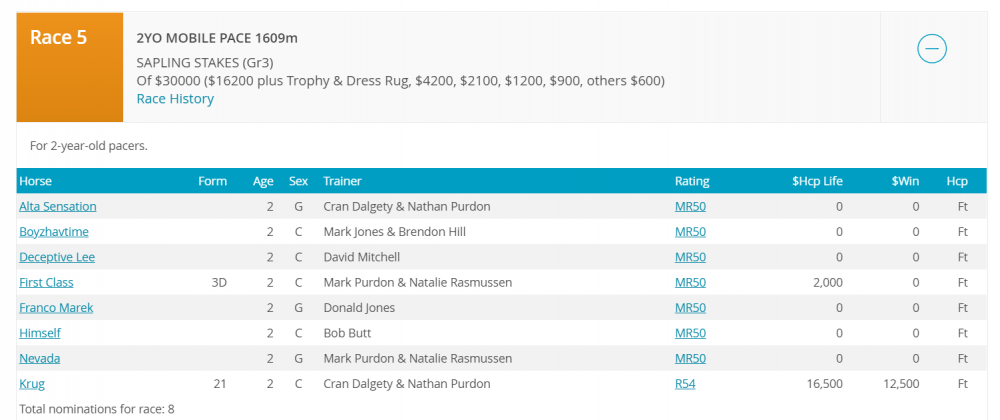Collapse the Race 5 panel
1000x420 pixels.
click(x=931, y=48)
